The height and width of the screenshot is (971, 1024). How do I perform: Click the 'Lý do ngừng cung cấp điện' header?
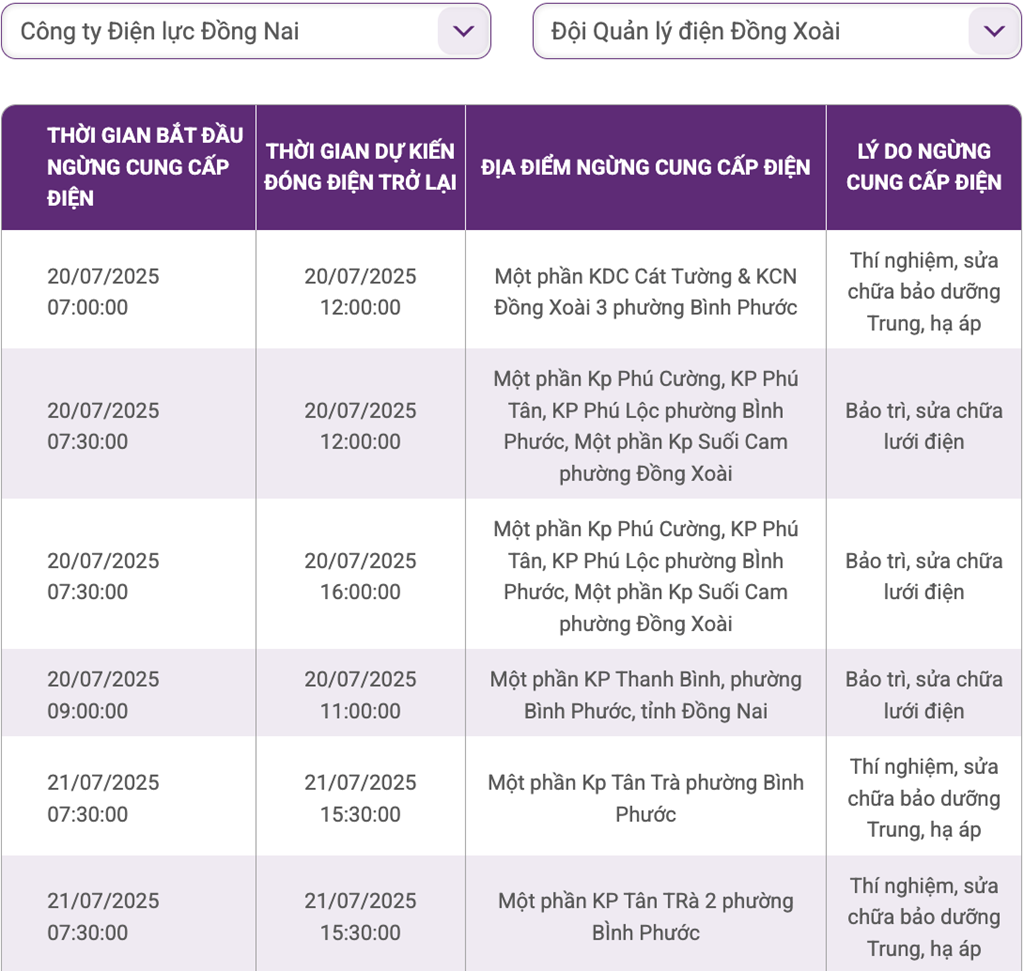(x=923, y=167)
